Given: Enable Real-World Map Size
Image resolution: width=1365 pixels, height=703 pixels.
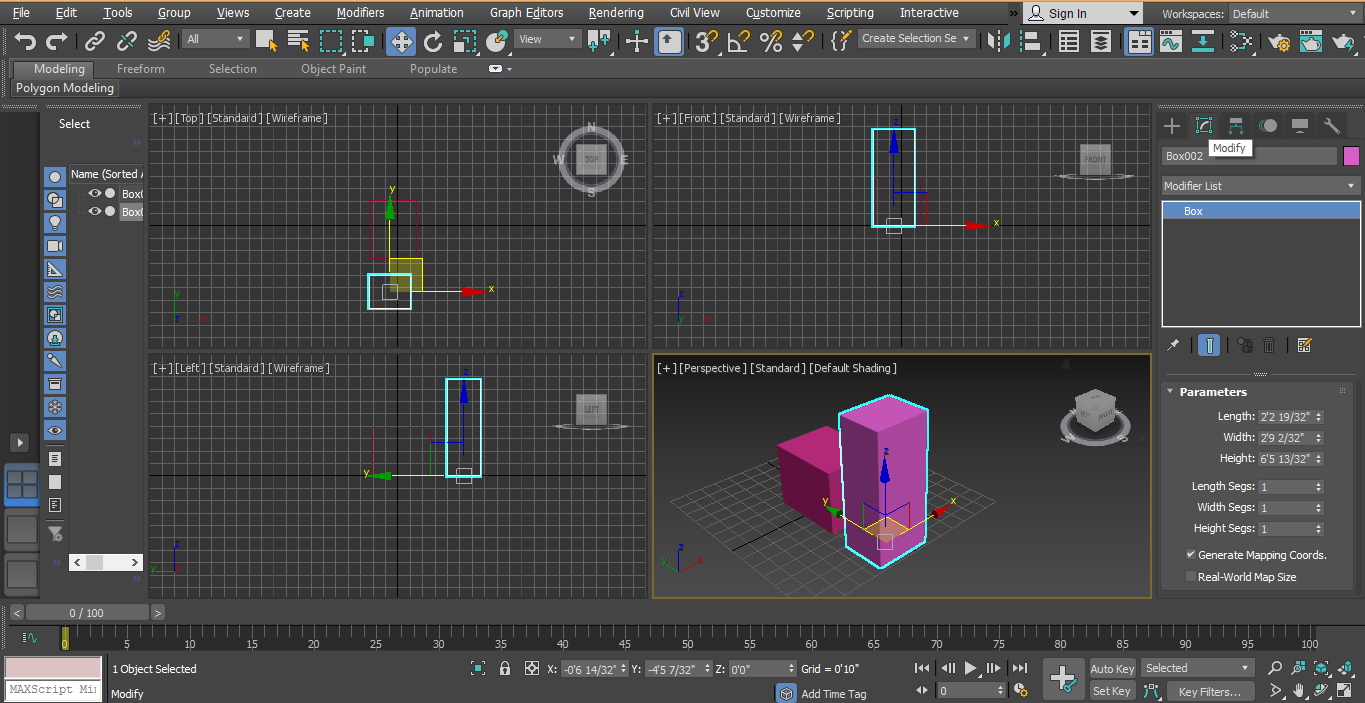Looking at the screenshot, I should point(1190,576).
